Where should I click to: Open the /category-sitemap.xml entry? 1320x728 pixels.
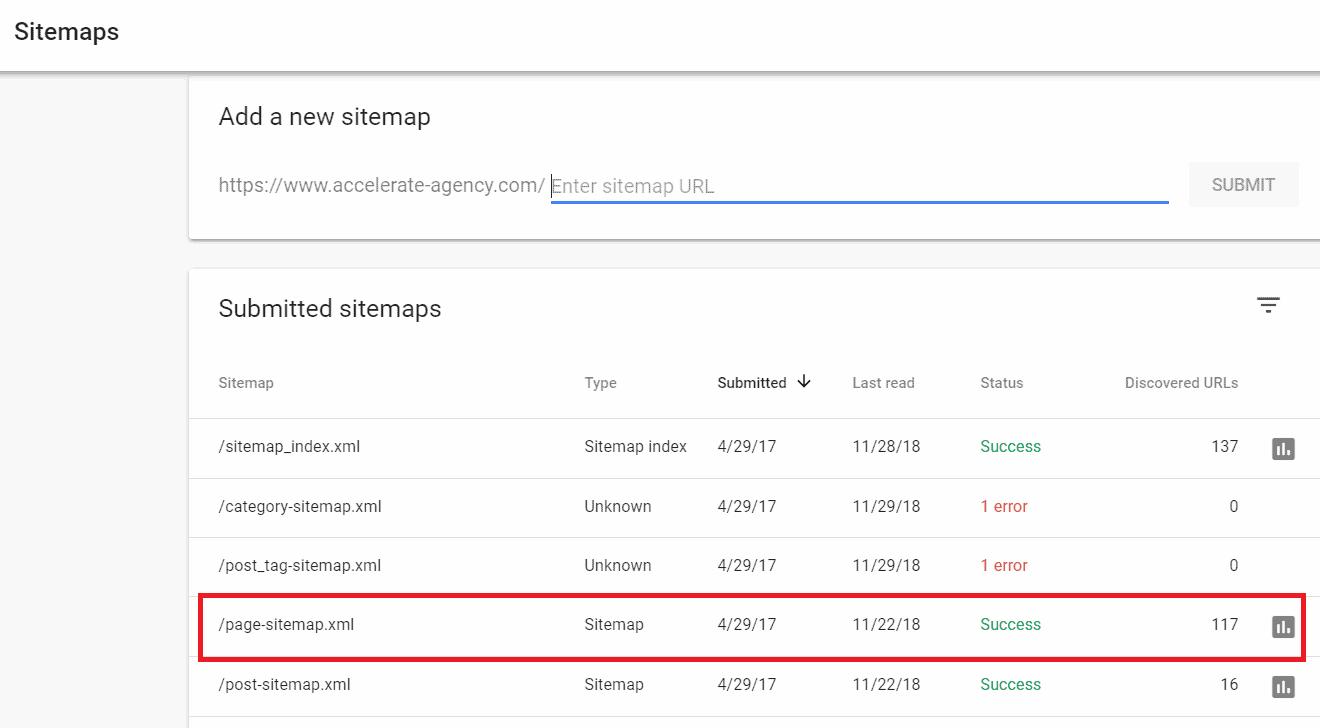(x=300, y=507)
